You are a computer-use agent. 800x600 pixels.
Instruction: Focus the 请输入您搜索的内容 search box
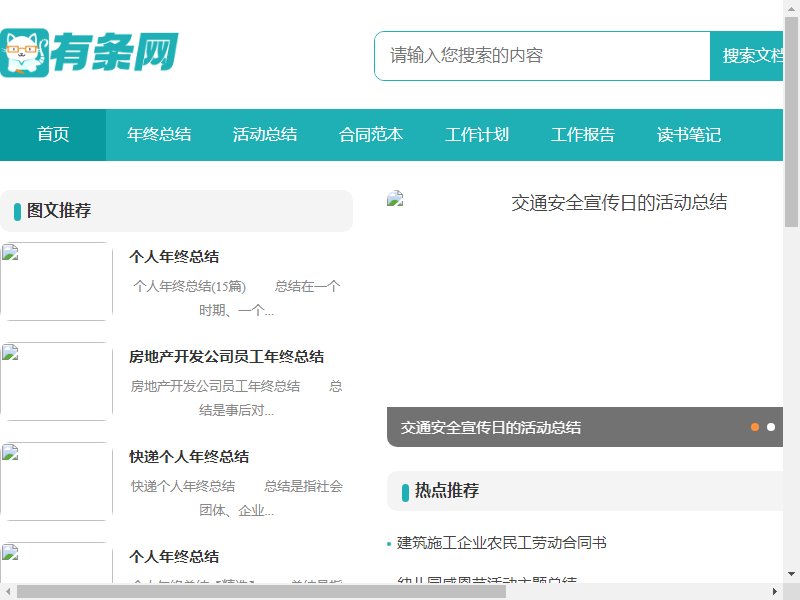(x=542, y=56)
